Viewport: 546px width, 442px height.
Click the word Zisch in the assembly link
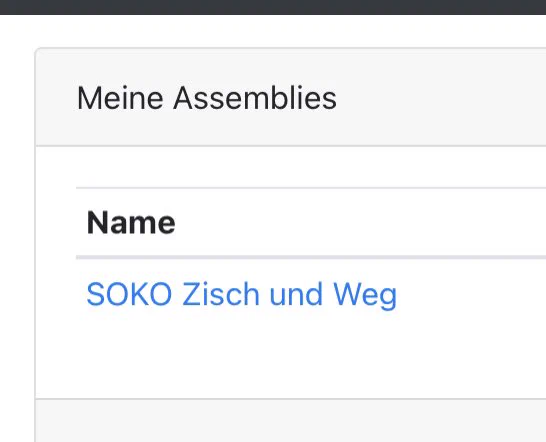(221, 295)
